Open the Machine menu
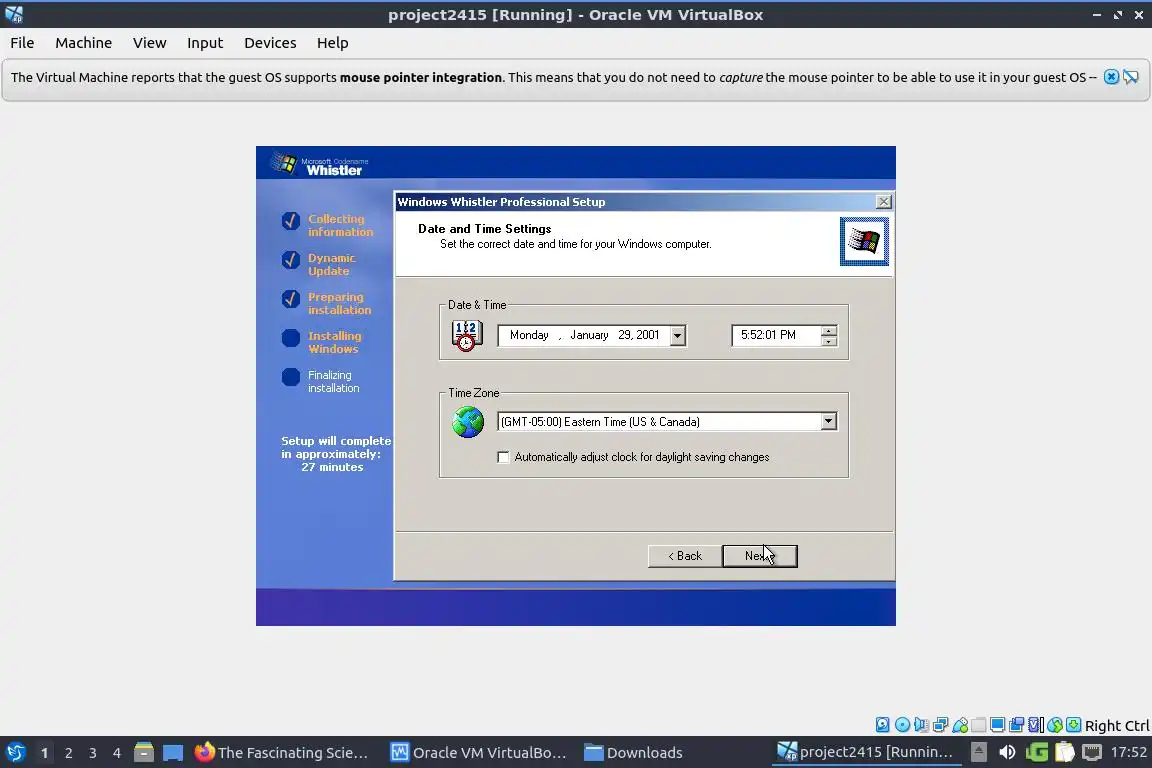 tap(84, 43)
